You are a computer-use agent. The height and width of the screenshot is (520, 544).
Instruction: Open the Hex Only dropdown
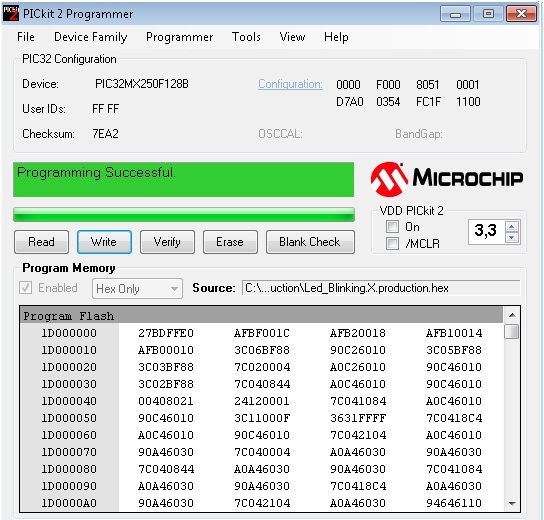coord(137,288)
